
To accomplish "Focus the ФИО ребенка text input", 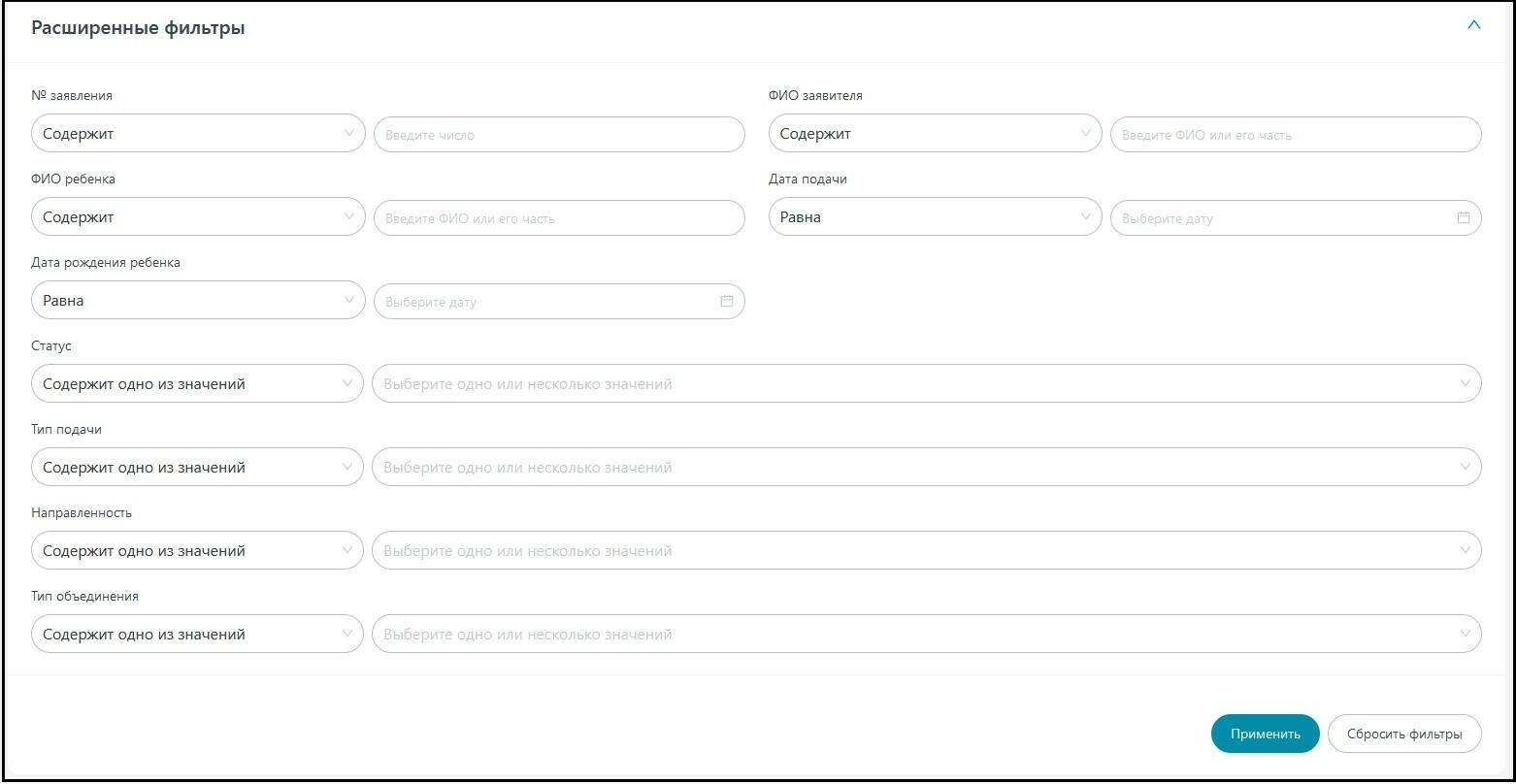I will click(559, 218).
